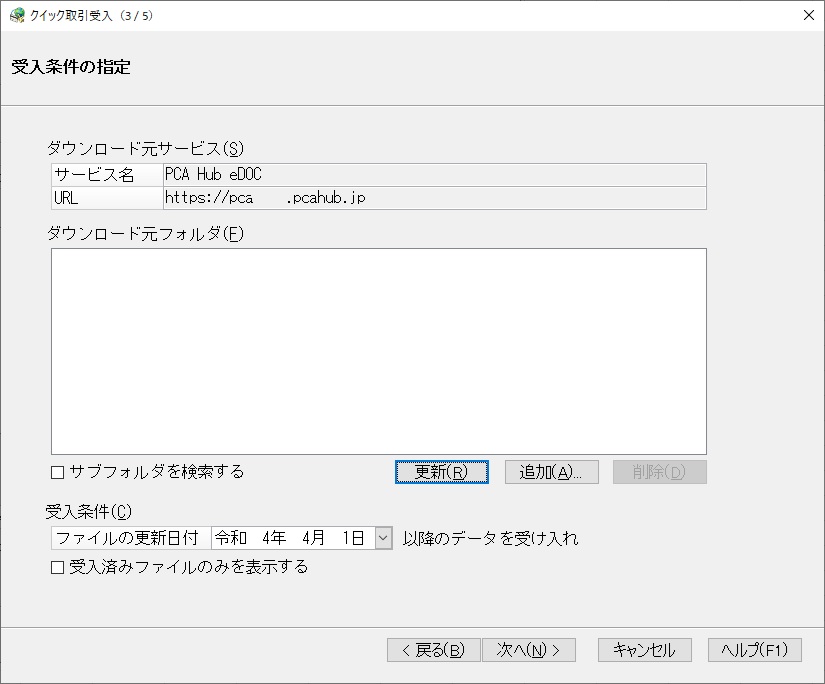
Task: Open the date picker dropdown arrow
Action: (x=384, y=538)
